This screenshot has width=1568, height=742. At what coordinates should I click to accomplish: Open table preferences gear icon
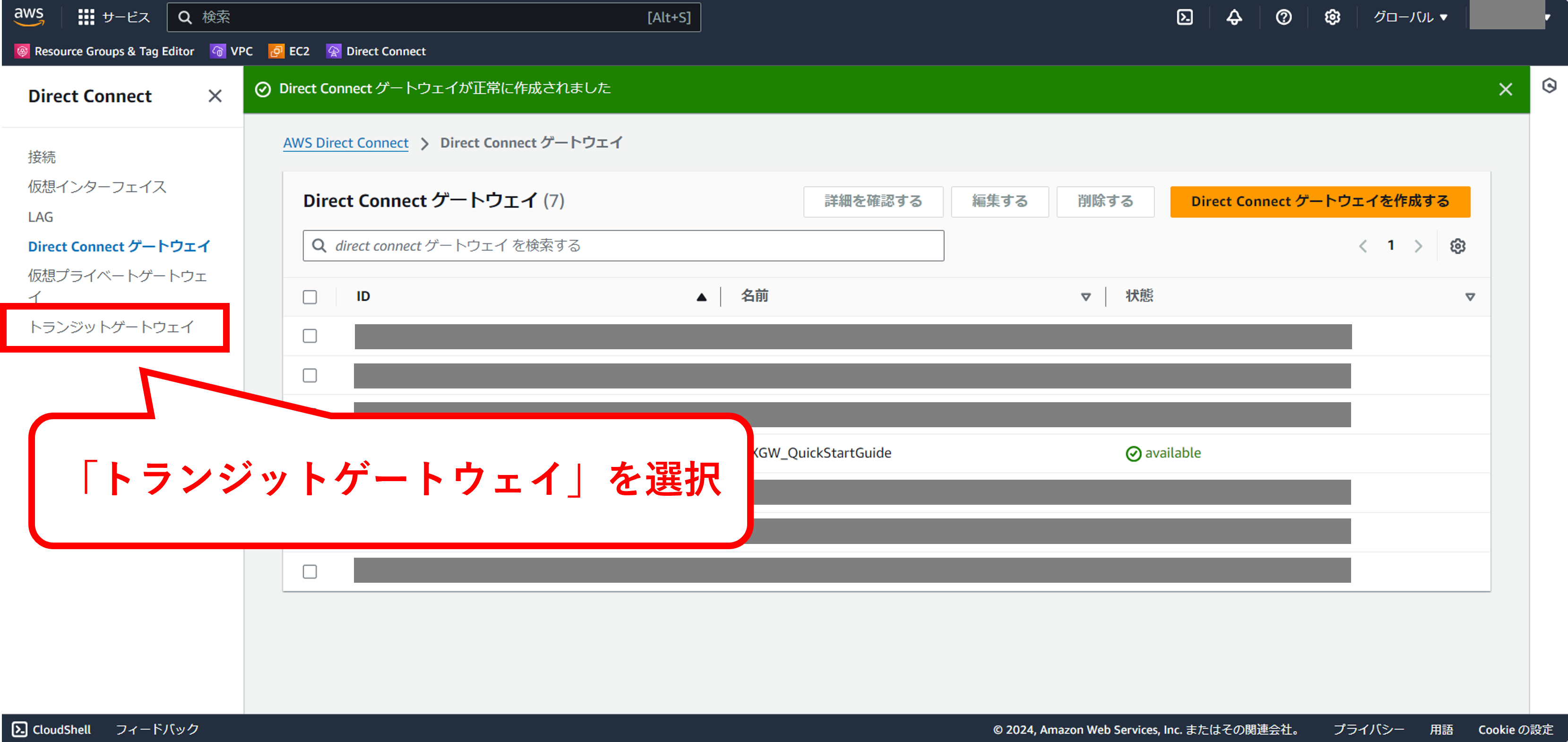(1457, 246)
